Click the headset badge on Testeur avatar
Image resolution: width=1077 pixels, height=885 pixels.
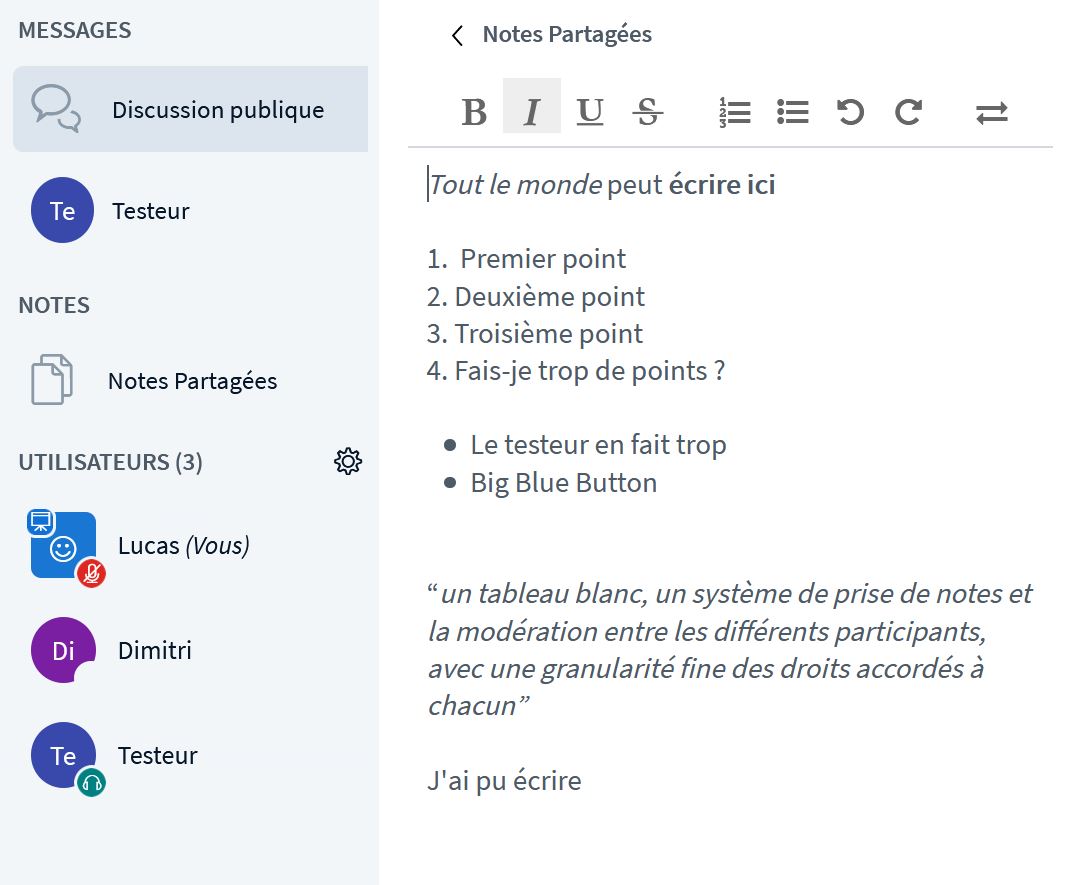pyautogui.click(x=91, y=782)
